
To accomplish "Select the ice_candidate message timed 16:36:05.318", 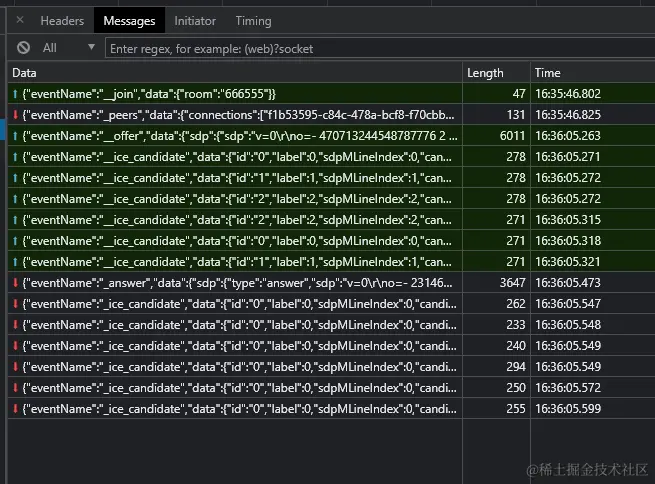I will pos(331,241).
